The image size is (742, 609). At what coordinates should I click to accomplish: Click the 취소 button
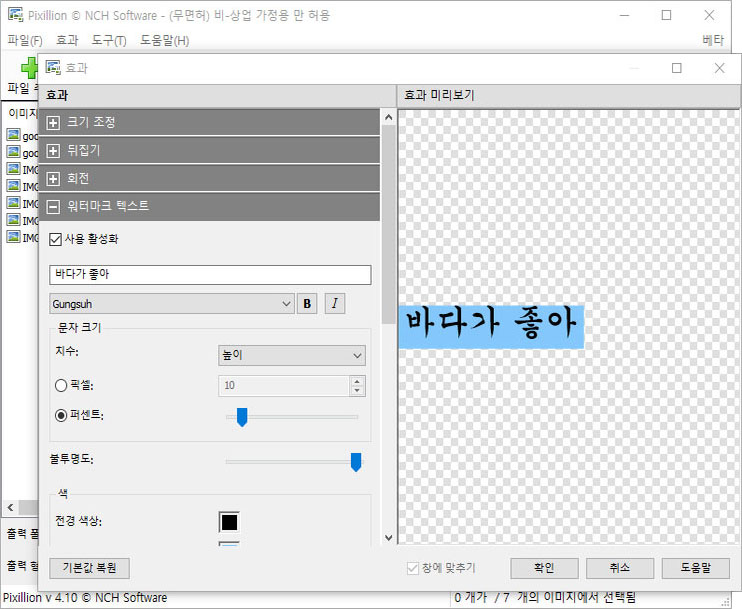(620, 568)
